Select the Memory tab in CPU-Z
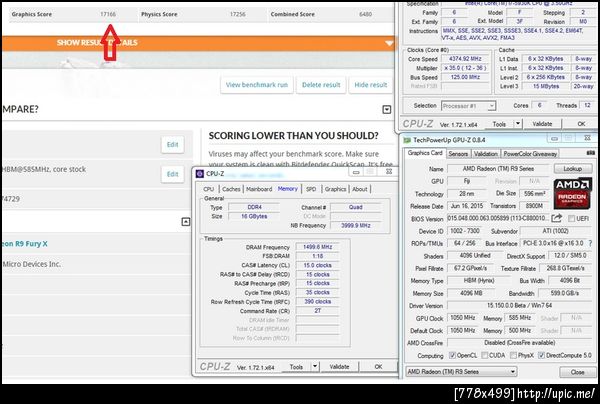Screen dimensions: 600x404 pos(287,189)
